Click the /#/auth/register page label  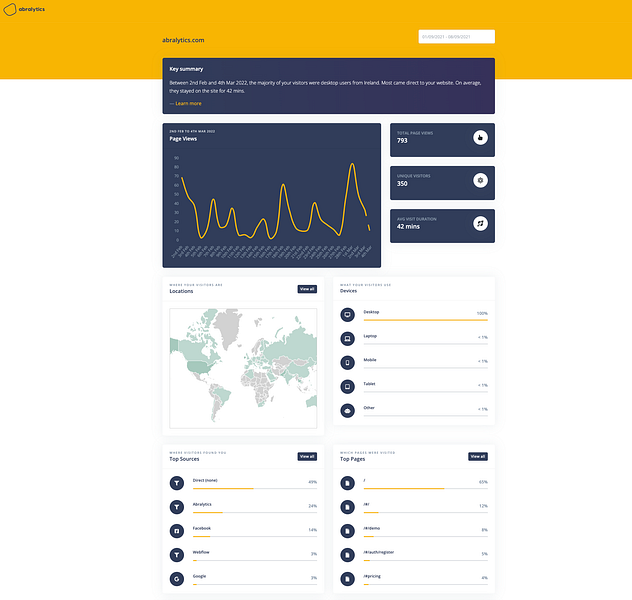pos(378,552)
